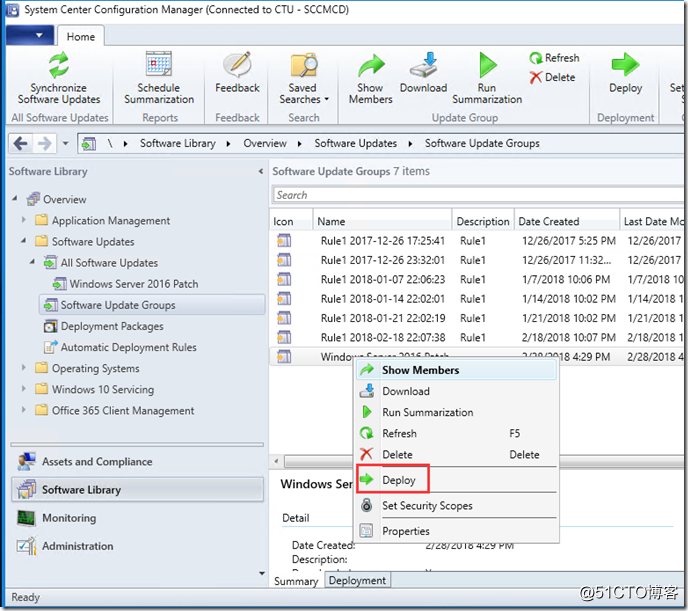
Task: Expand Office 365 Client Management node
Action: click(24, 409)
